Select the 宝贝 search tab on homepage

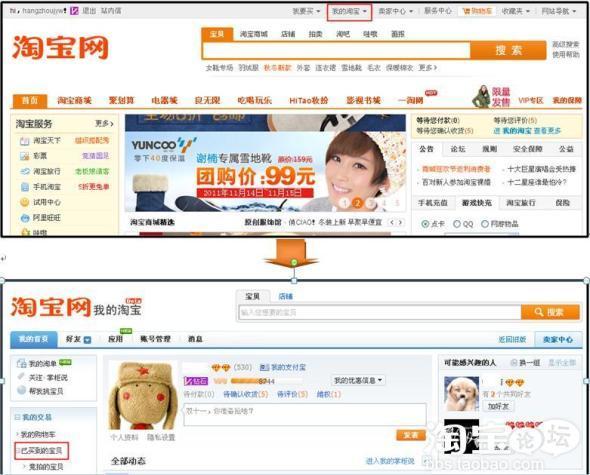coord(217,34)
